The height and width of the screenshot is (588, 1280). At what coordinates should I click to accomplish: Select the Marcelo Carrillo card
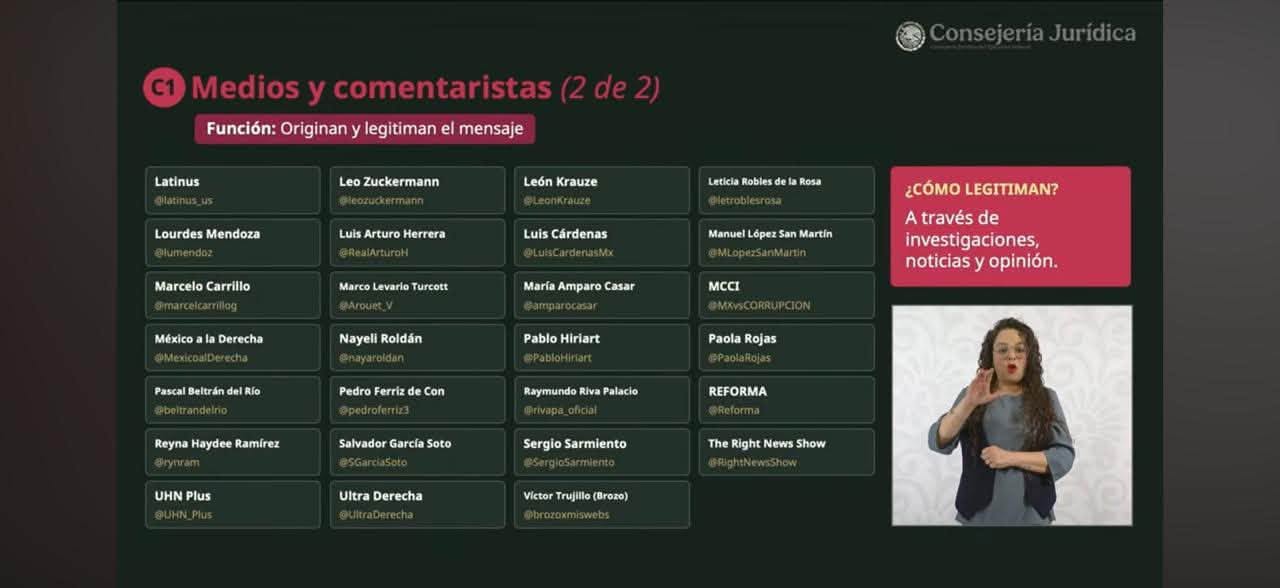click(x=233, y=295)
